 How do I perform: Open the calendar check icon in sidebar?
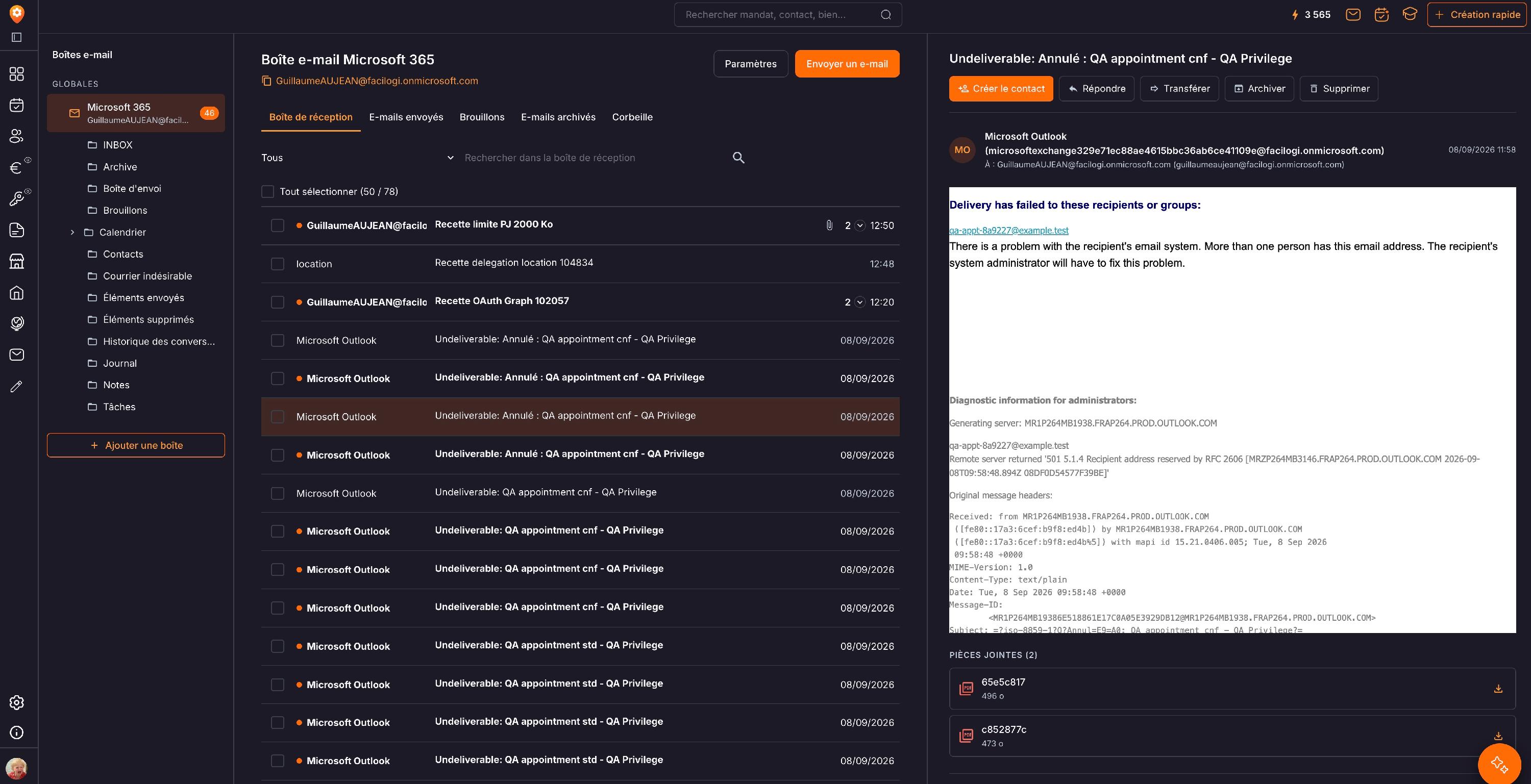pos(17,105)
